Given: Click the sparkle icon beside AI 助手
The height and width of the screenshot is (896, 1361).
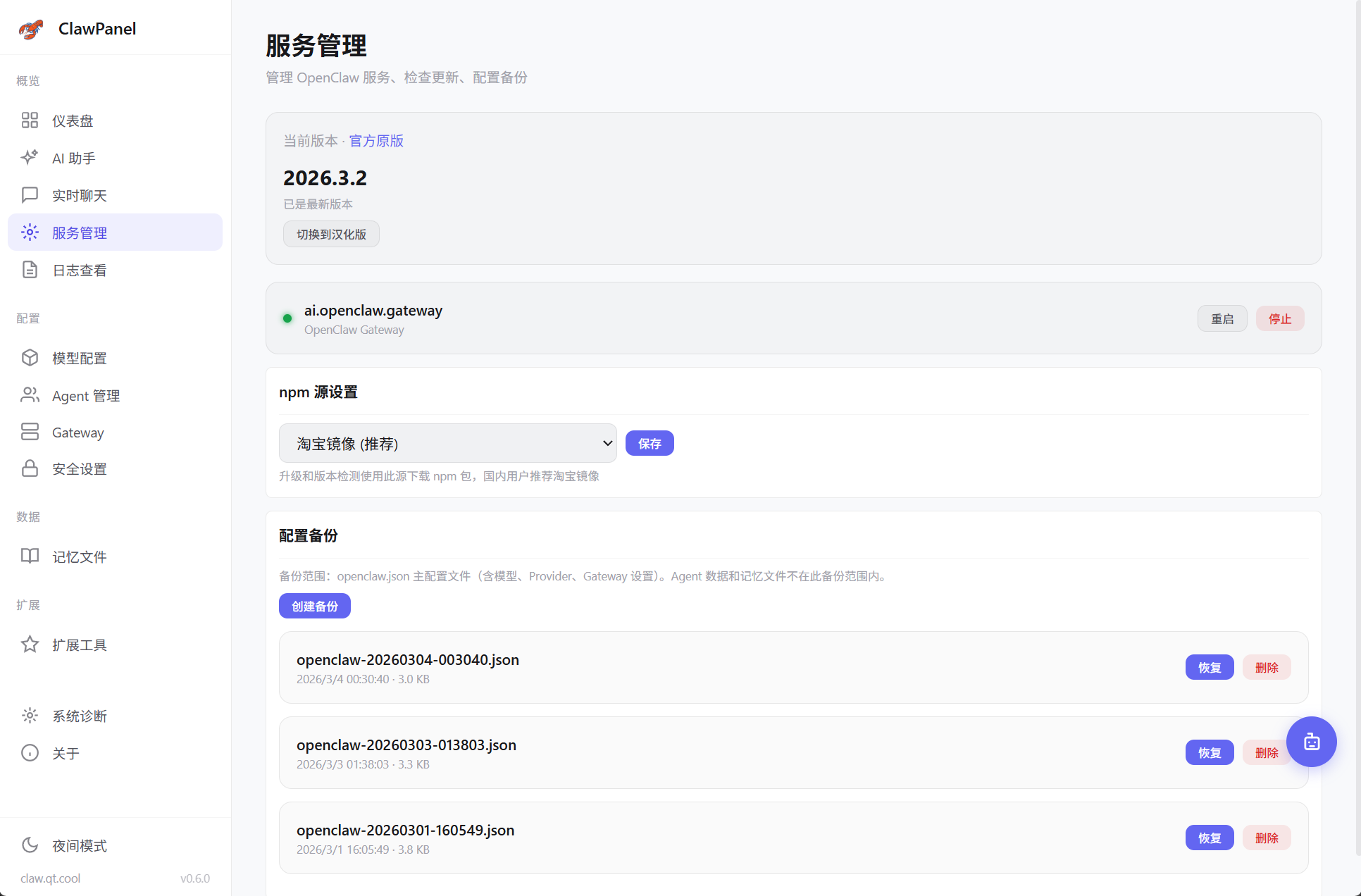Looking at the screenshot, I should (x=30, y=158).
